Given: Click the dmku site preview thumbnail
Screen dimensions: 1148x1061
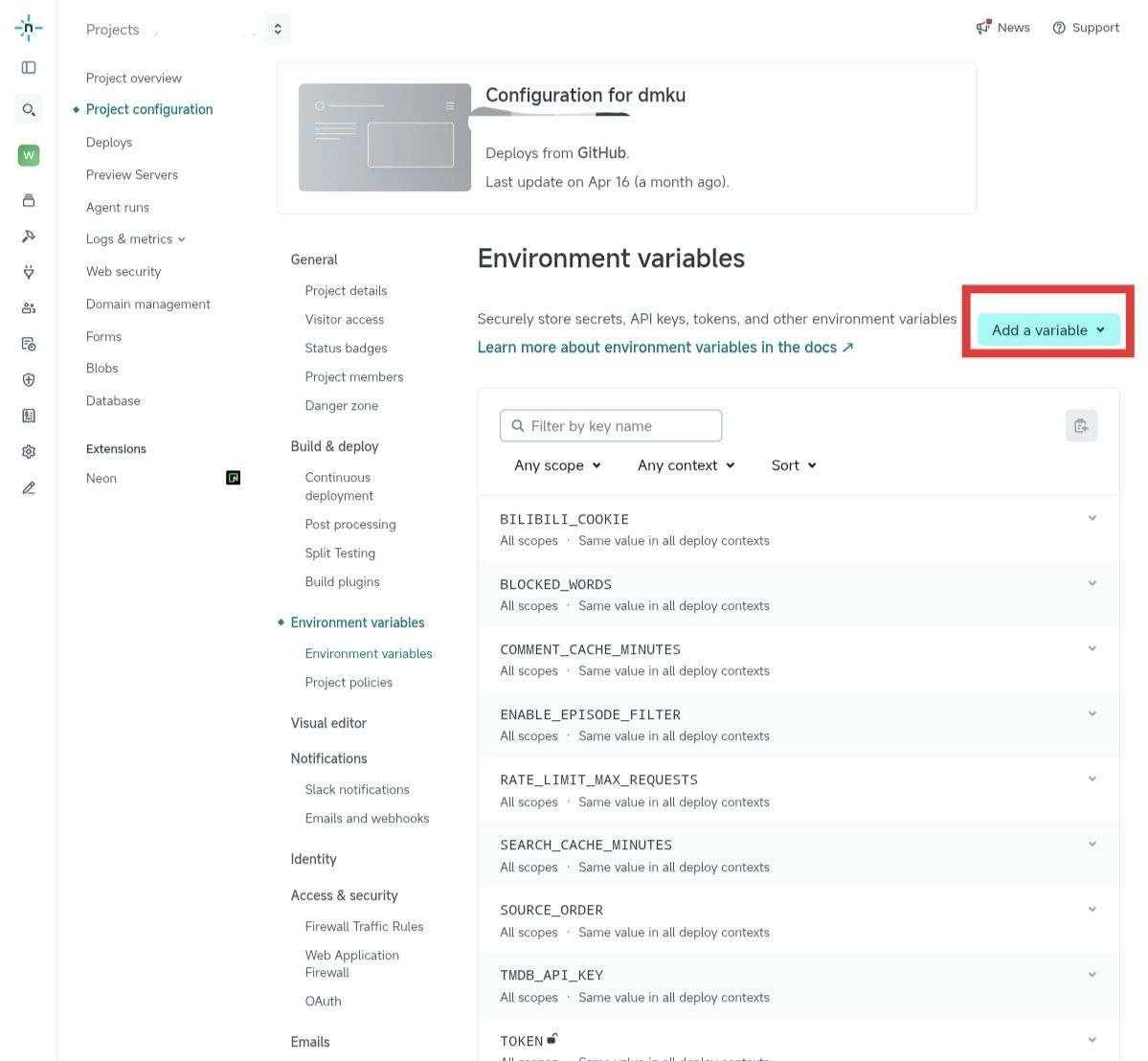Looking at the screenshot, I should click(x=384, y=137).
